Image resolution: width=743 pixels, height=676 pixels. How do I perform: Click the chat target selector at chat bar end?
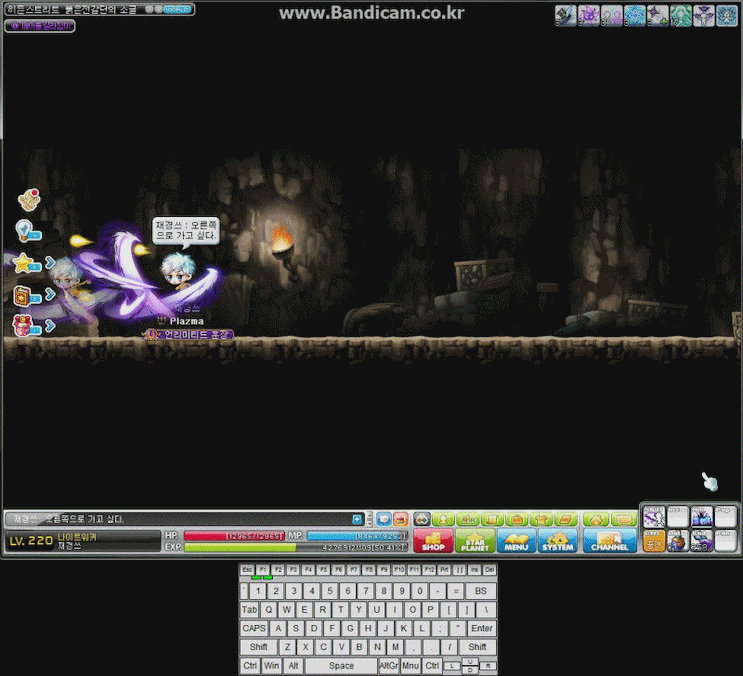click(x=357, y=520)
